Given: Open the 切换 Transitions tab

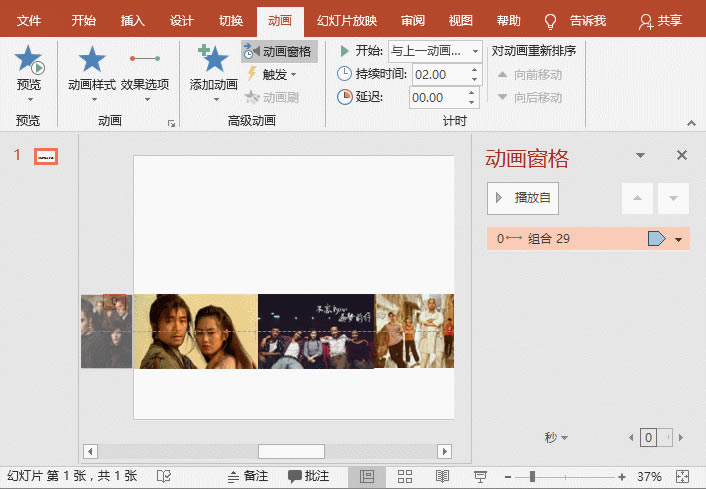Looking at the screenshot, I should [x=230, y=21].
